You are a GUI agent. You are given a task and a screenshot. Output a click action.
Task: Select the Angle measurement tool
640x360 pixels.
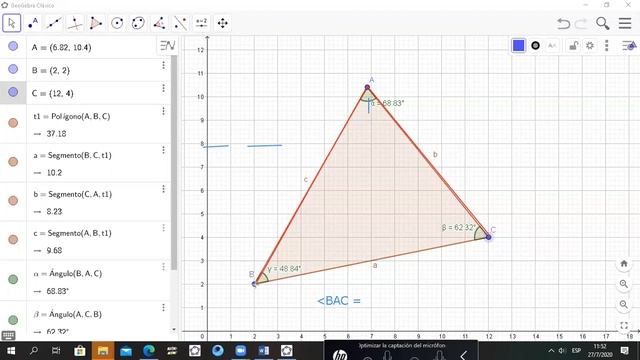click(x=159, y=23)
